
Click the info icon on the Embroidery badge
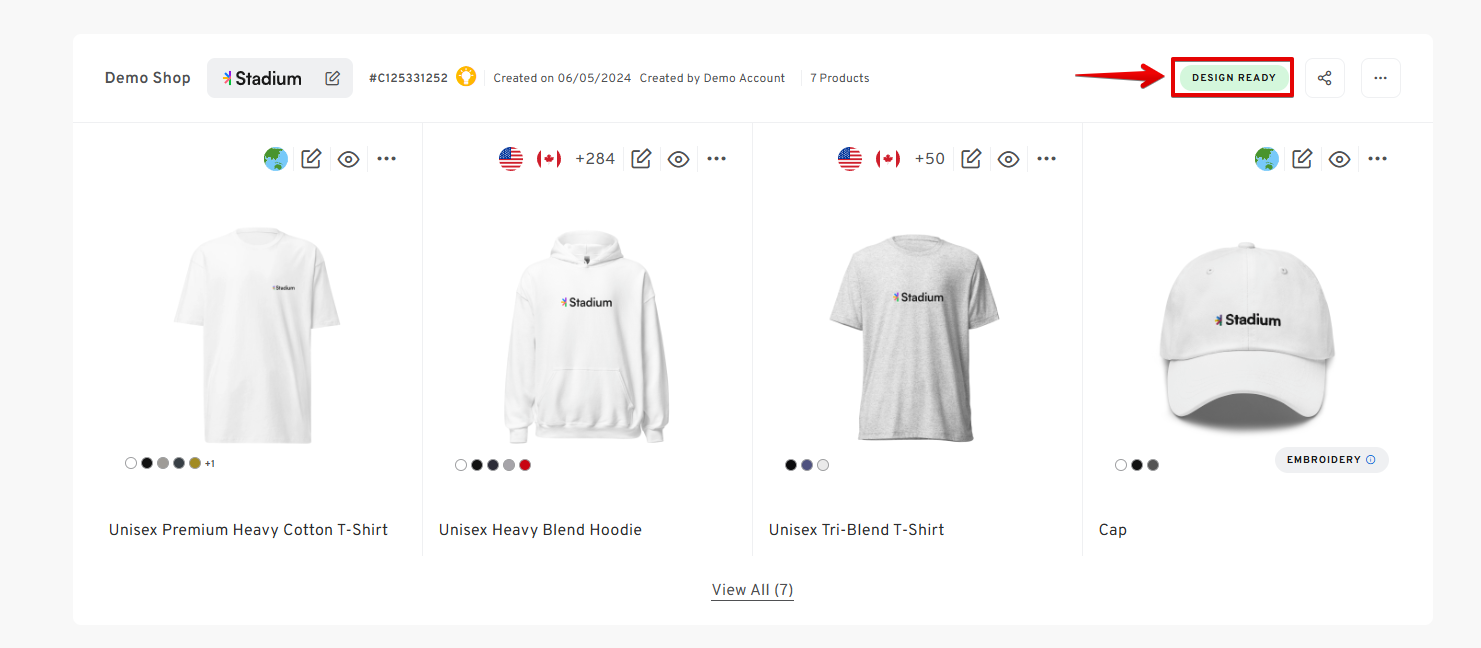tap(1370, 460)
